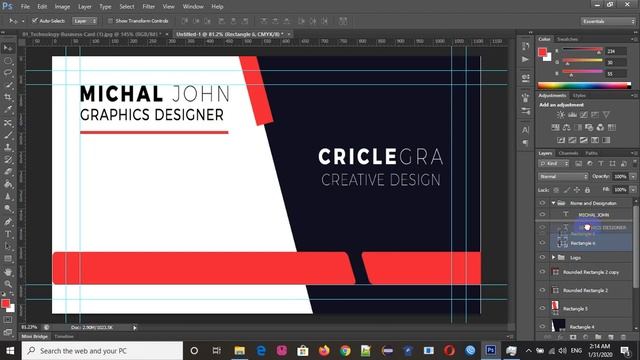Image resolution: width=640 pixels, height=360 pixels.
Task: Select the Clone Stamp tool
Action: [8, 147]
